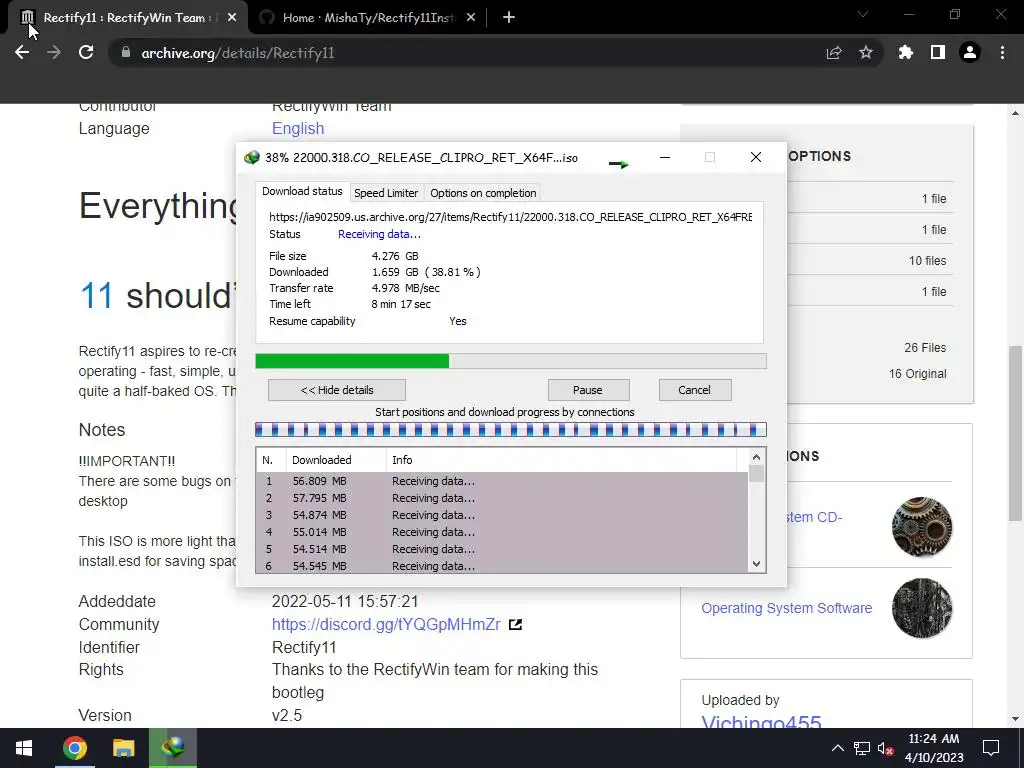Click the 26 Files download option
The image size is (1024, 768).
coord(925,347)
